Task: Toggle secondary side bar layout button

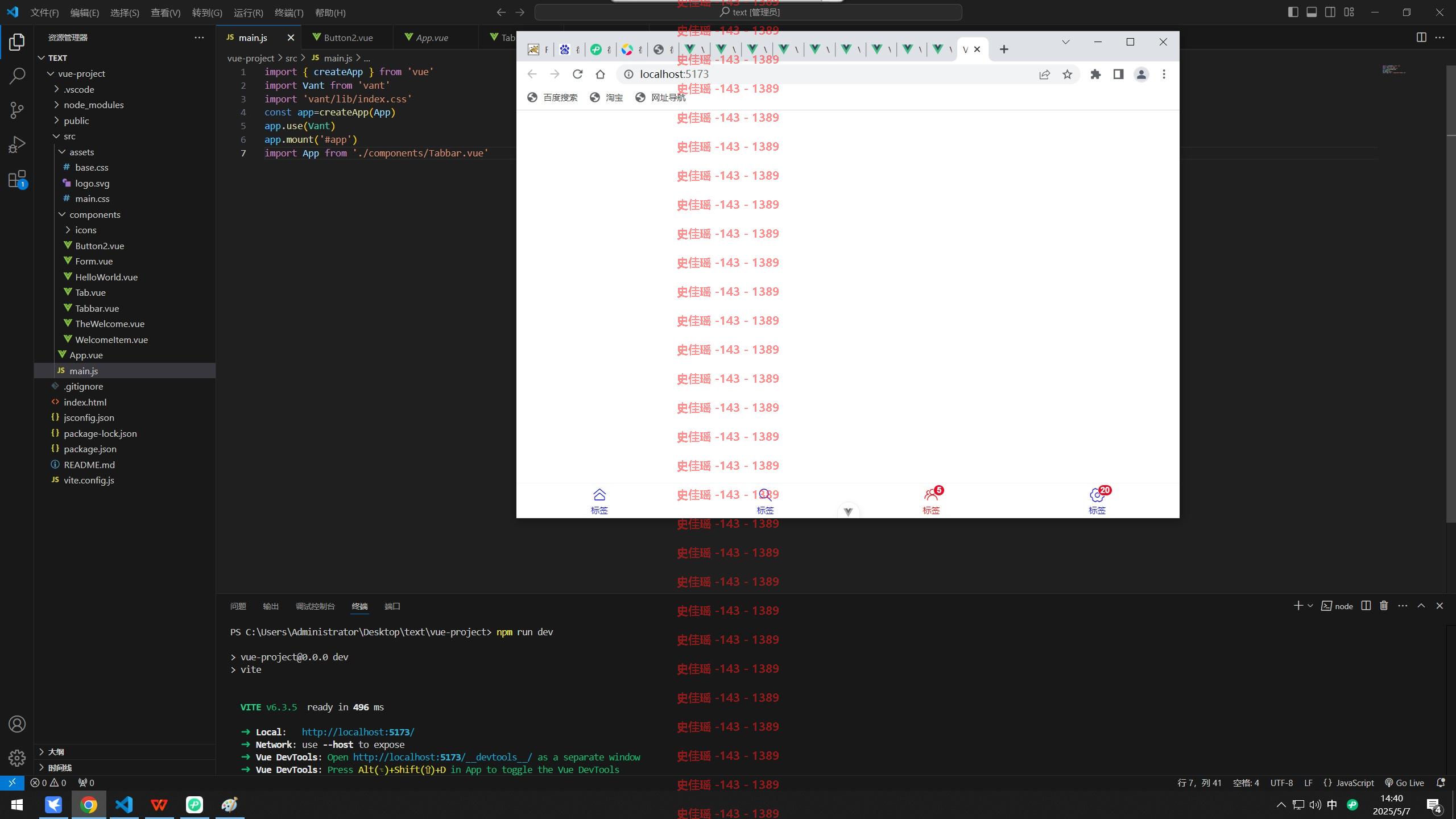Action: (x=1330, y=12)
